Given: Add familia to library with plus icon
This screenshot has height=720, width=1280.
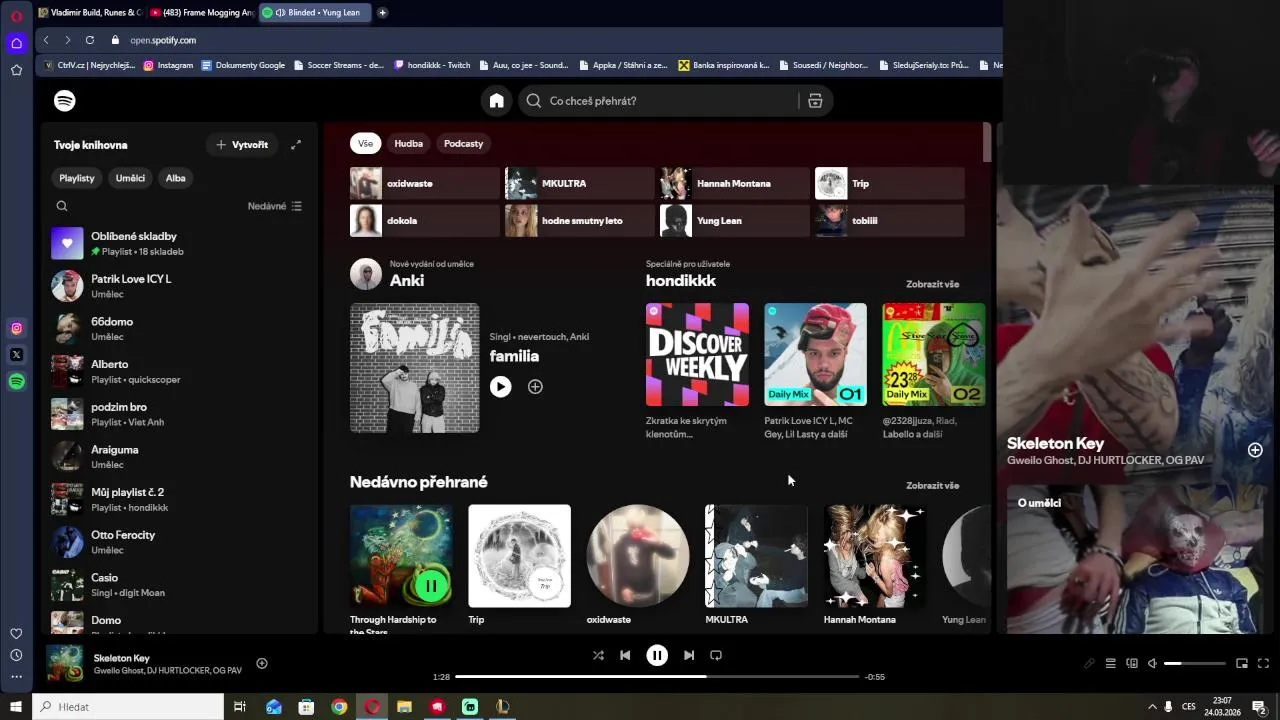Looking at the screenshot, I should click(535, 387).
